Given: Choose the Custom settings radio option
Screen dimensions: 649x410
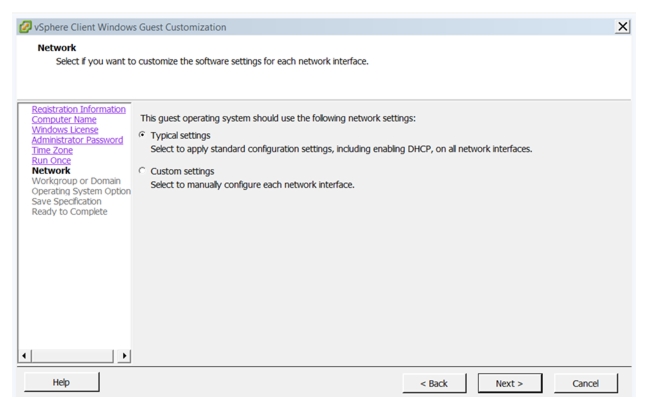Looking at the screenshot, I should coord(142,170).
